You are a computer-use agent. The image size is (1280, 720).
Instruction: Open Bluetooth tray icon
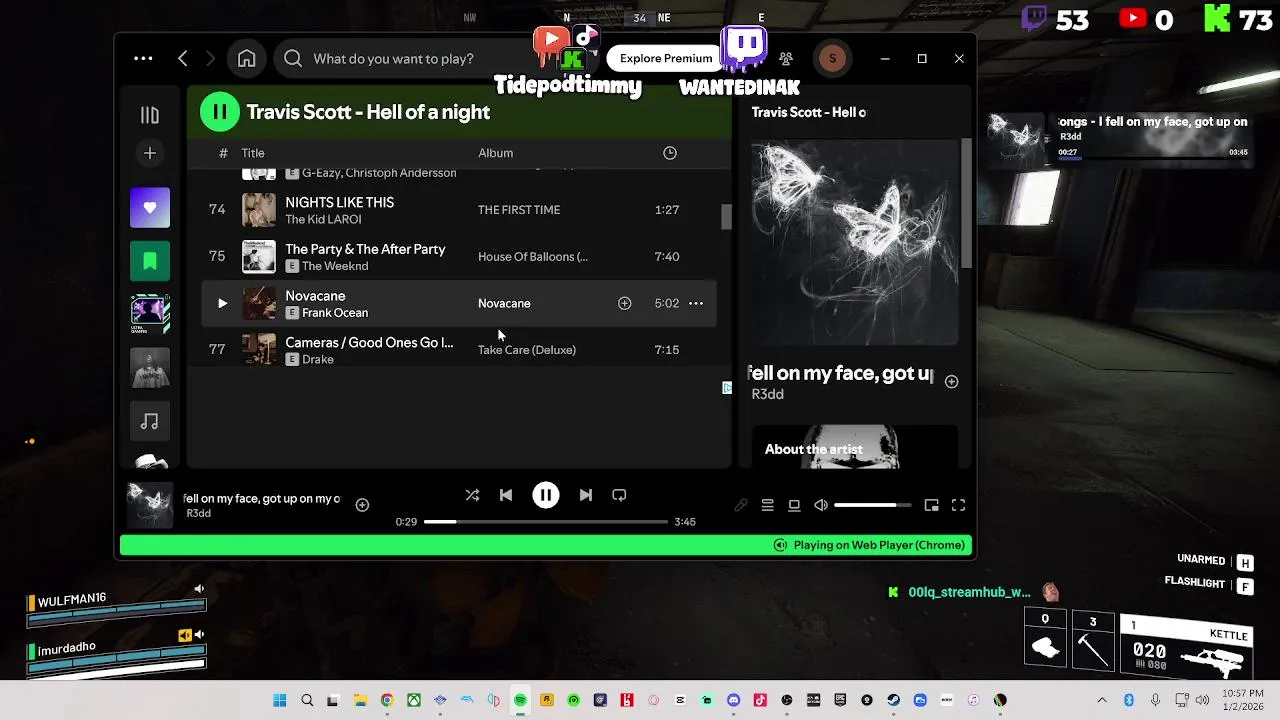coord(1128,700)
